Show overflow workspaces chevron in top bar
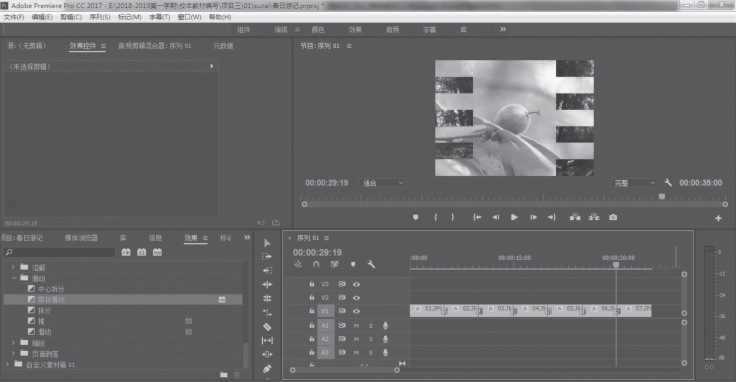736x382 pixels. (x=503, y=29)
